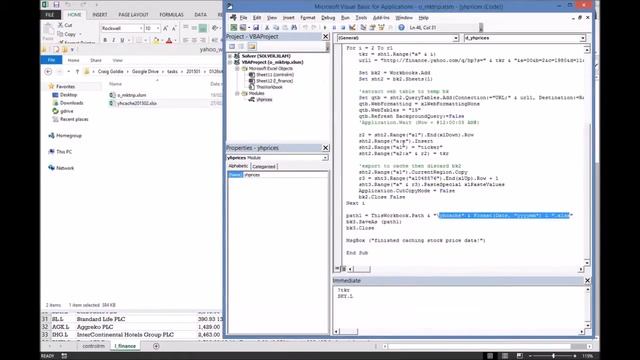Screen dimensions: 640x360
Task: Click the blue Help question mark icon
Action: click(x=401, y=27)
